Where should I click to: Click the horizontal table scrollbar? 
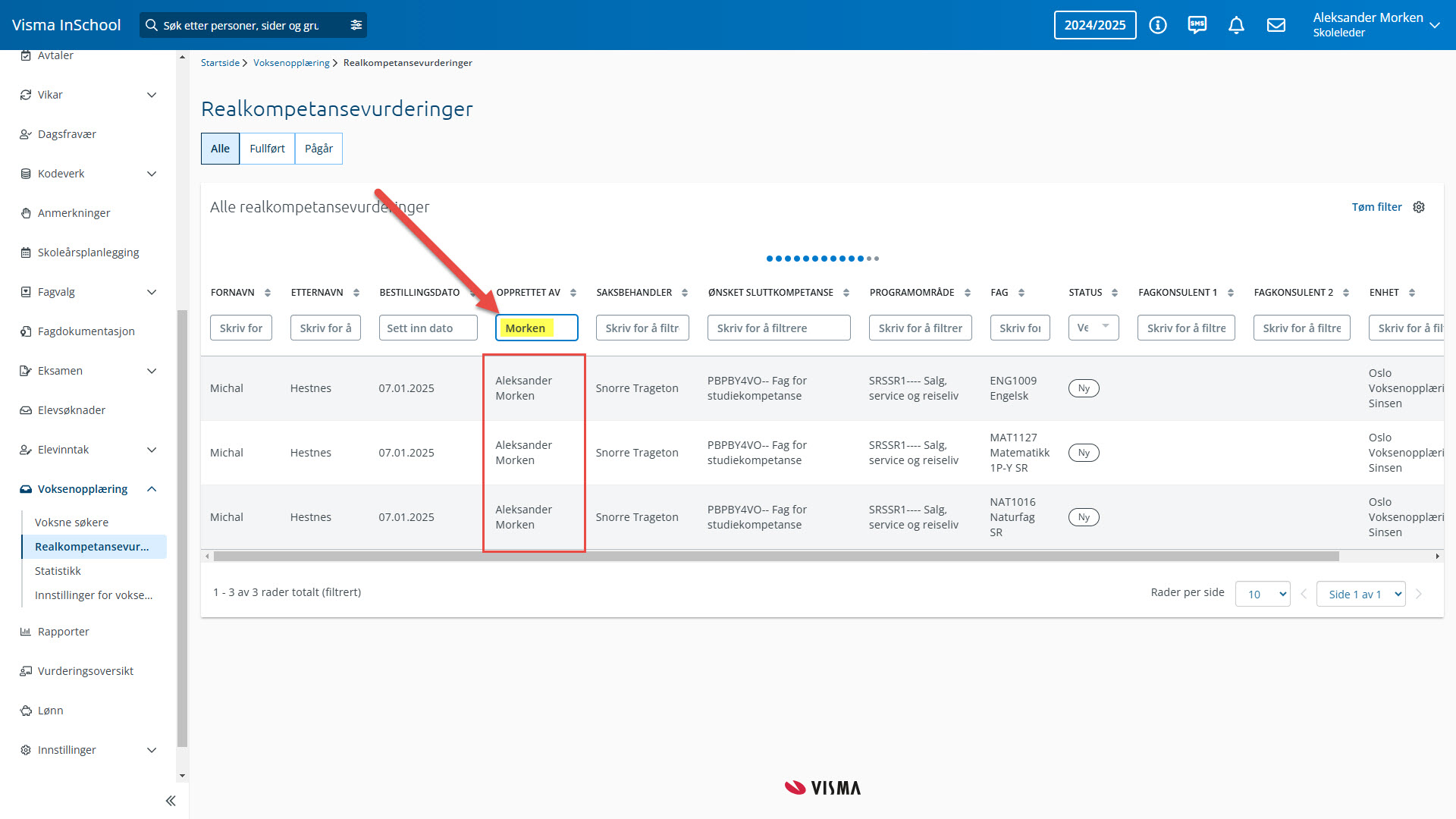[775, 557]
